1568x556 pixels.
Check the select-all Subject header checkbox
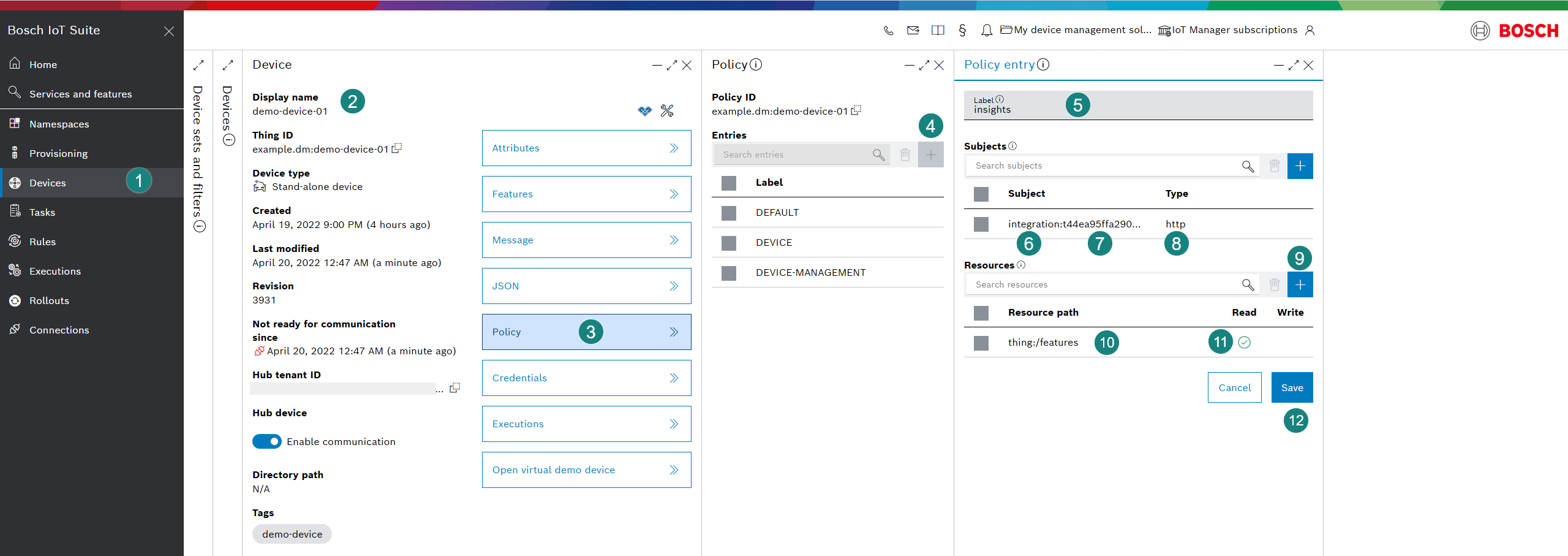coord(981,194)
